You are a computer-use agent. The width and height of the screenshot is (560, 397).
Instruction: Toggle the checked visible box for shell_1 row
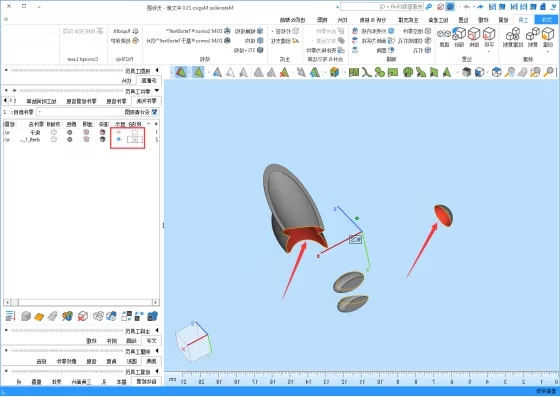pyautogui.click(x=135, y=140)
